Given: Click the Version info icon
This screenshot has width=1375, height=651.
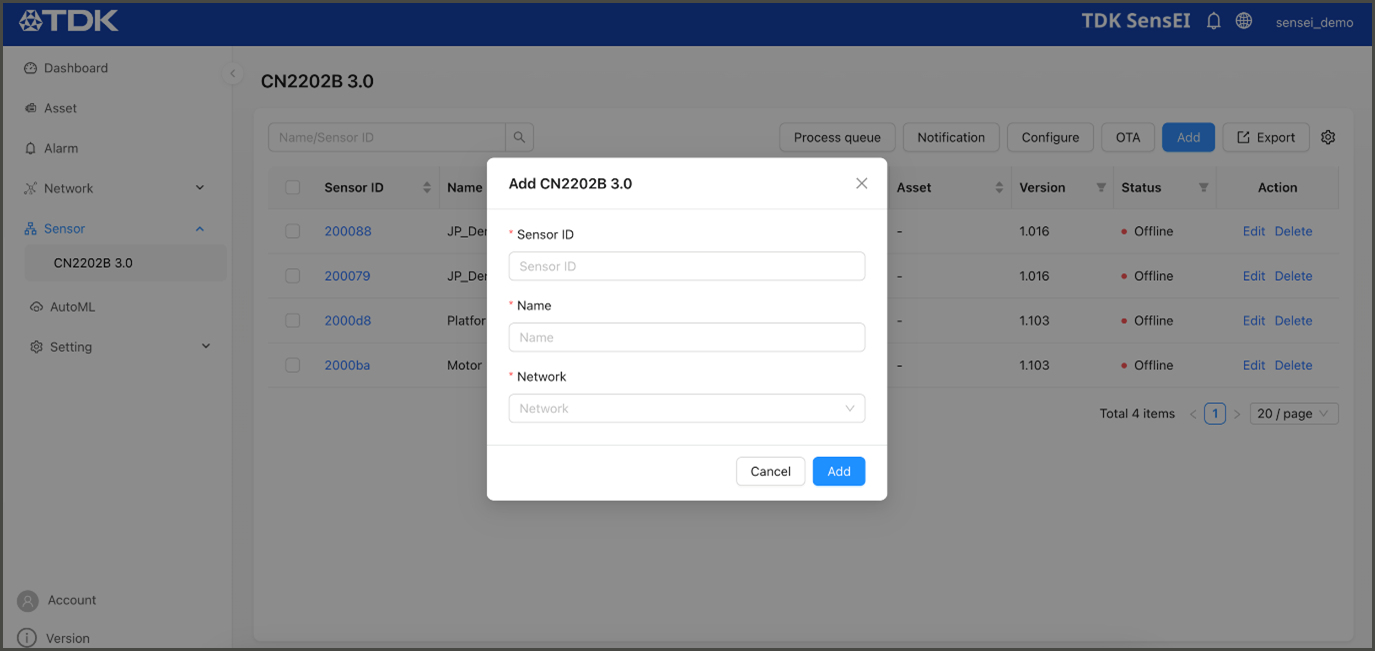Looking at the screenshot, I should 27,638.
